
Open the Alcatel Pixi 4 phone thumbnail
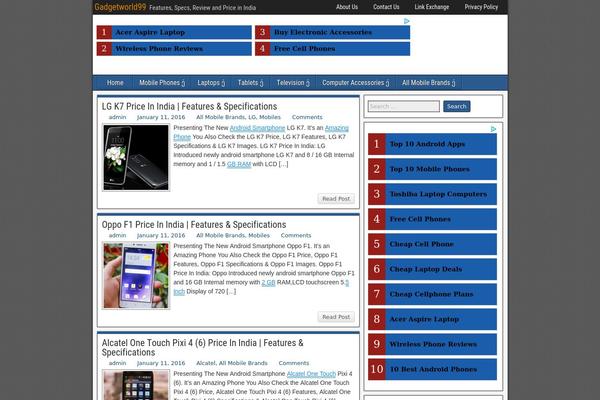[x=136, y=385]
